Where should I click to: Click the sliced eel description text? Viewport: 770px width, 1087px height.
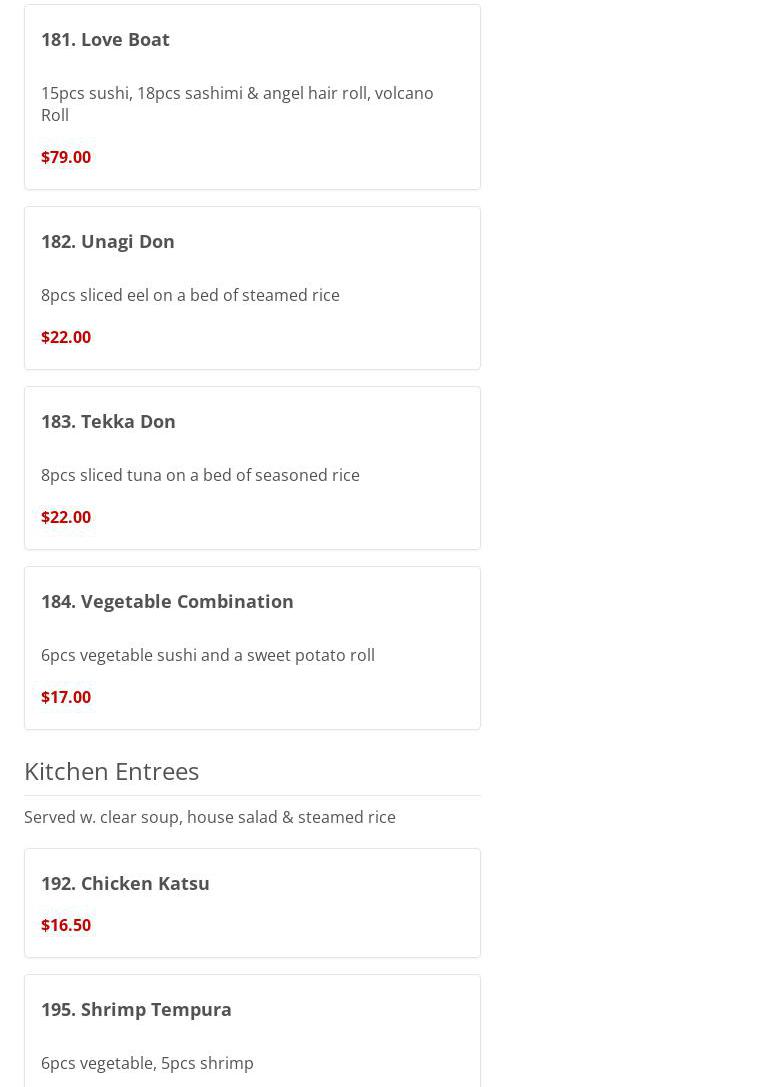[x=190, y=295]
